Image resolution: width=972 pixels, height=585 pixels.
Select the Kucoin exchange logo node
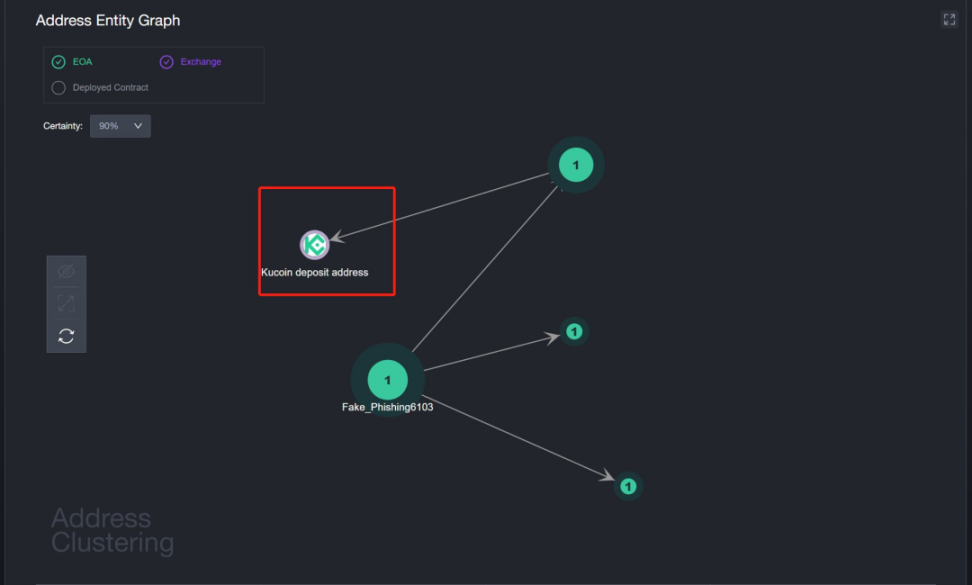[314, 245]
